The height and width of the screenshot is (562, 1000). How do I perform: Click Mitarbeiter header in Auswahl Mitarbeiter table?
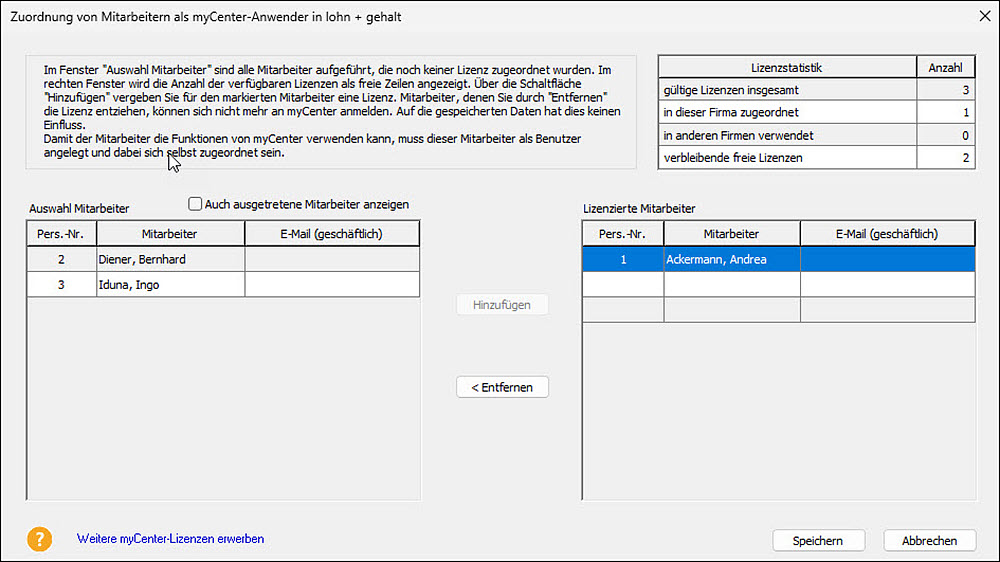[170, 234]
